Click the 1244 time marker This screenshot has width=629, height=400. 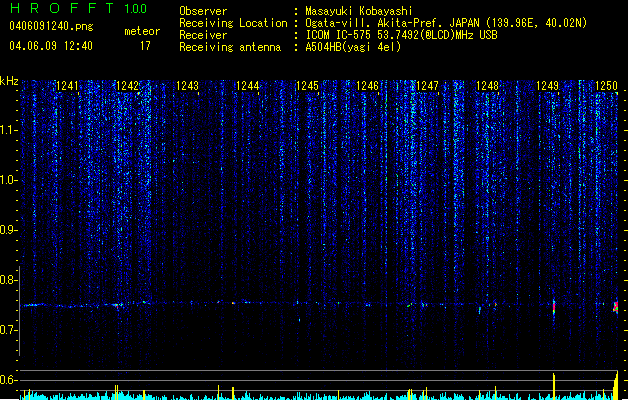[248, 86]
